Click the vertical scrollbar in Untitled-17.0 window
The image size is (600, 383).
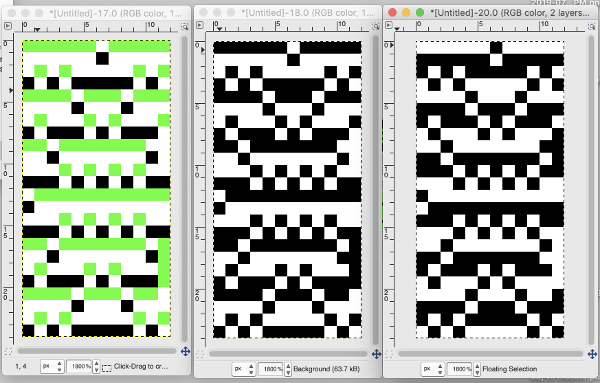tap(185, 189)
